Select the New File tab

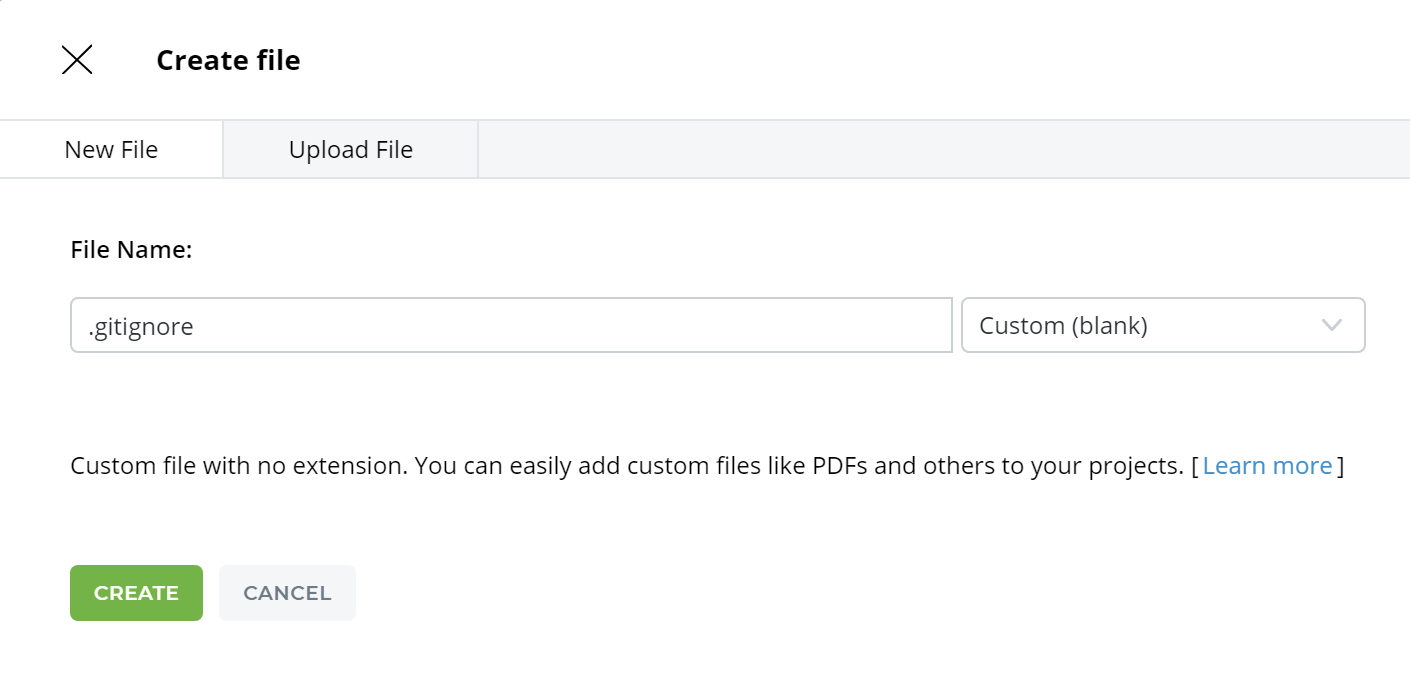[x=111, y=150]
